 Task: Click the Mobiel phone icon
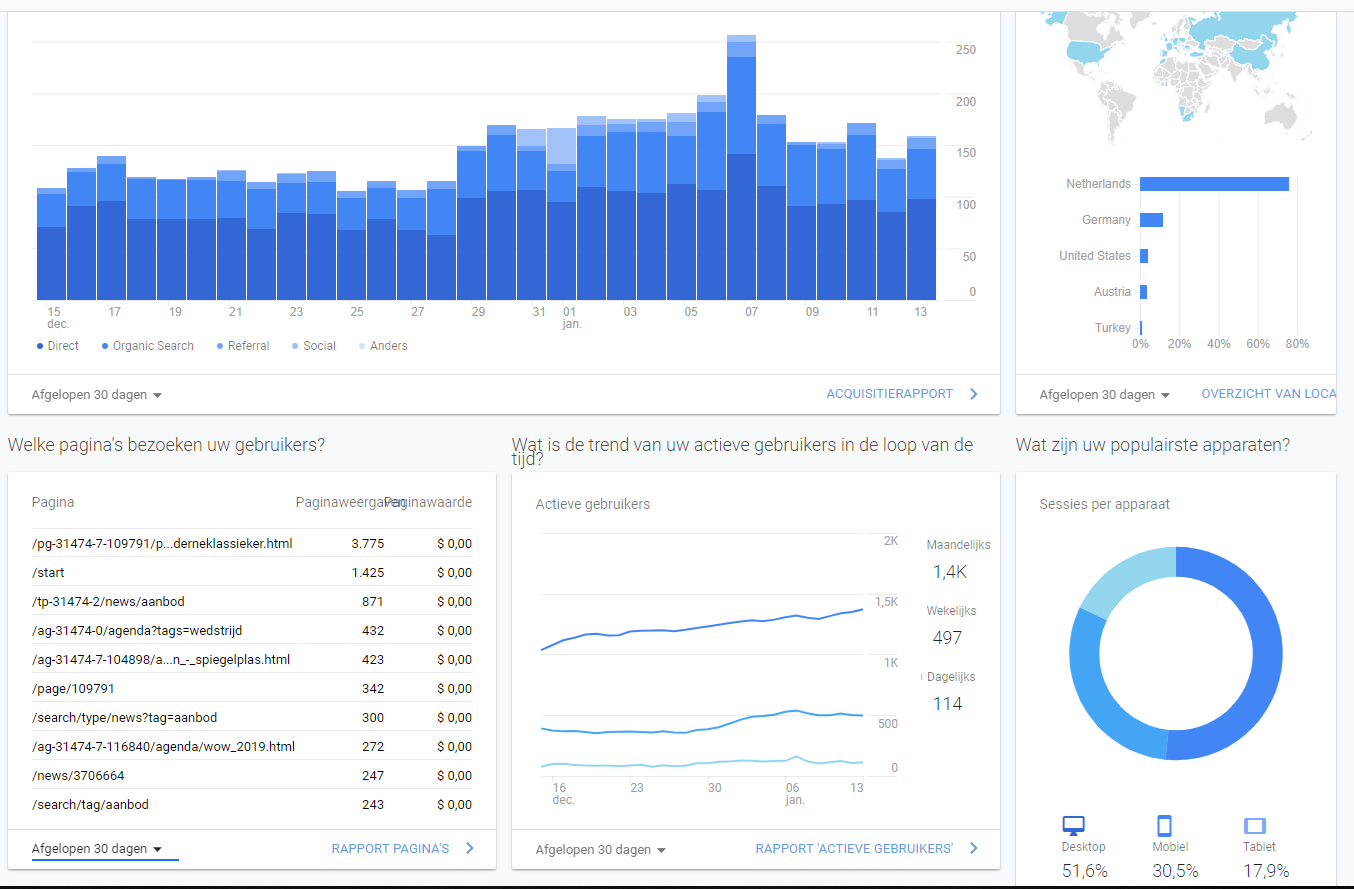coord(1164,826)
